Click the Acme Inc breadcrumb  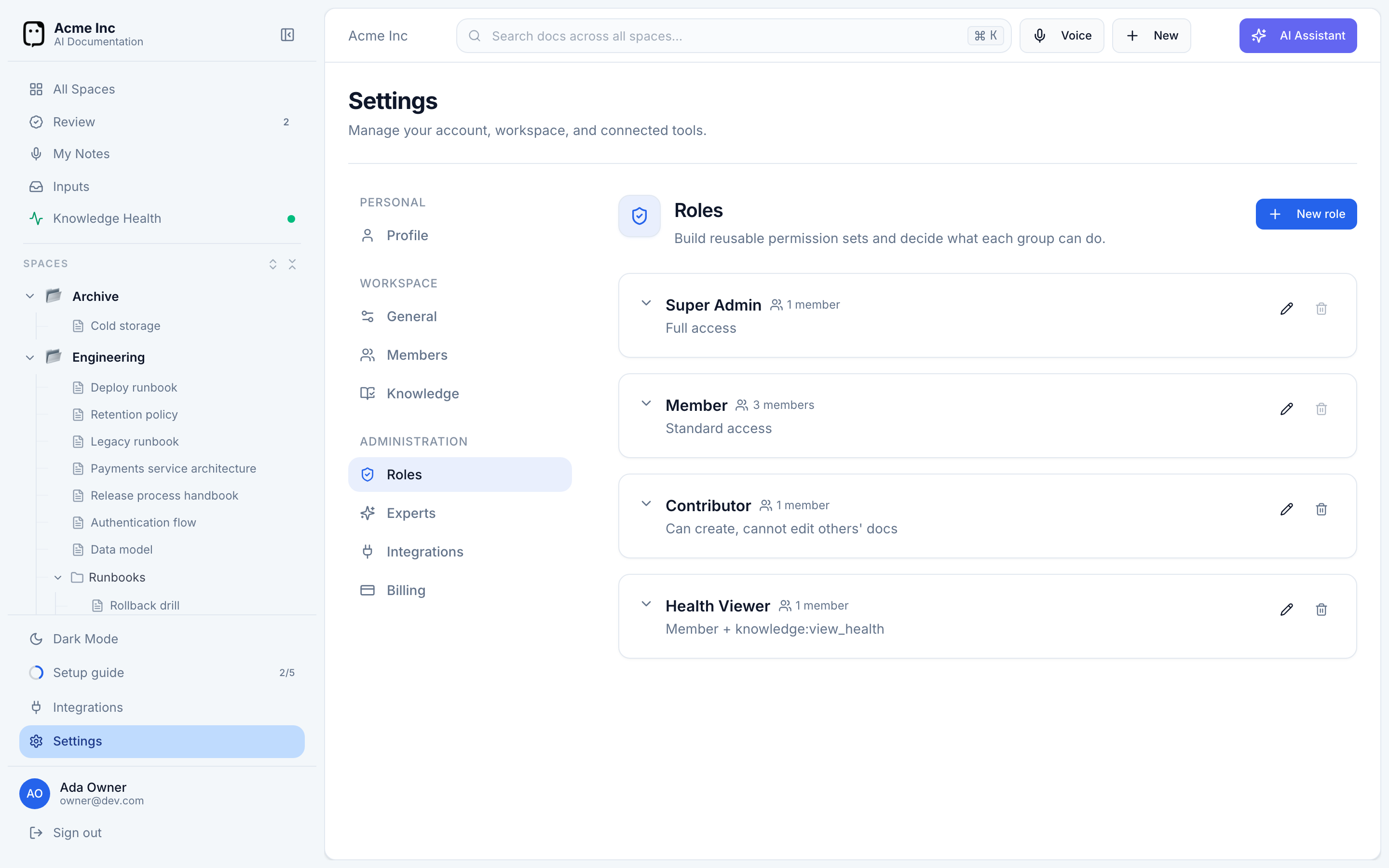point(378,36)
